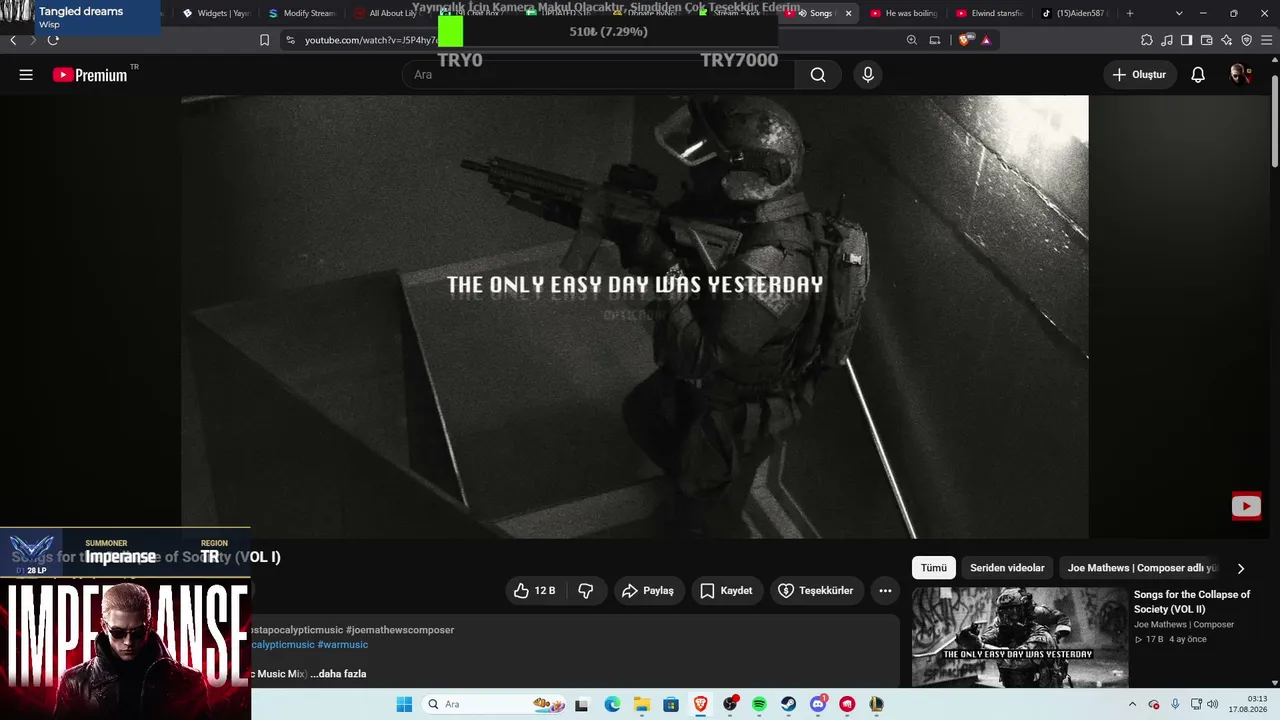Open the zoom magnifier in address bar
The width and height of the screenshot is (1280, 720).
911,40
